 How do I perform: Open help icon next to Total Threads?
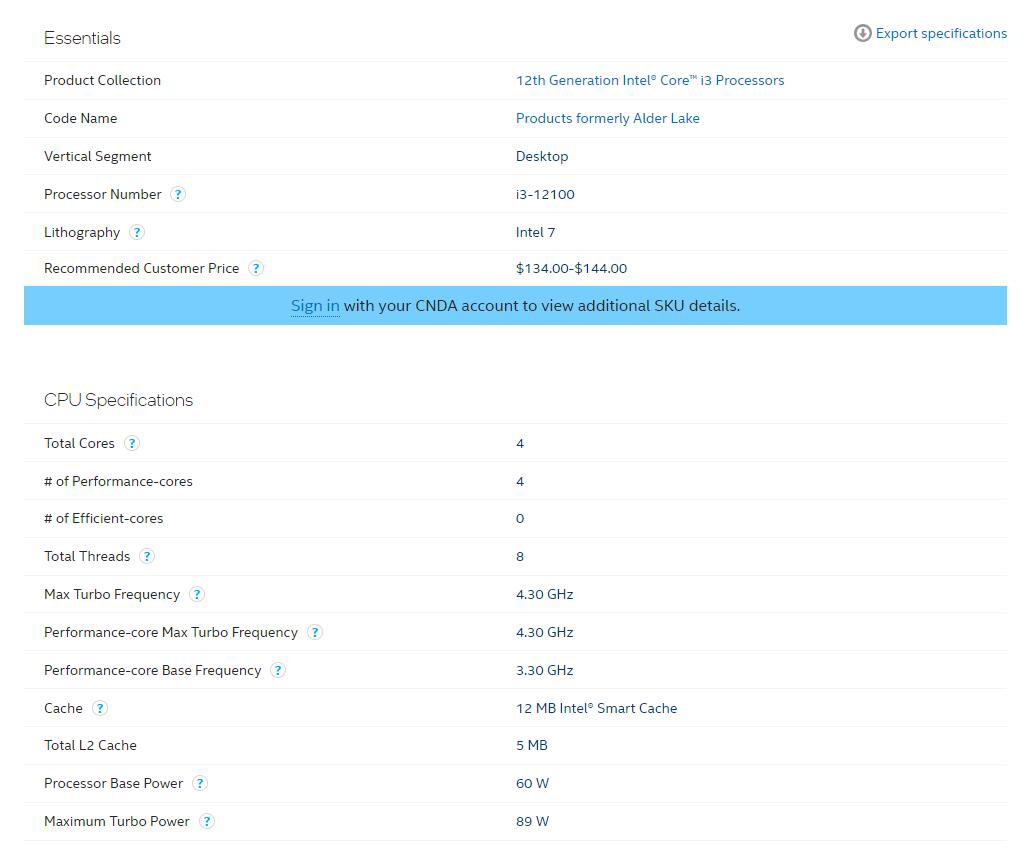pyautogui.click(x=147, y=556)
